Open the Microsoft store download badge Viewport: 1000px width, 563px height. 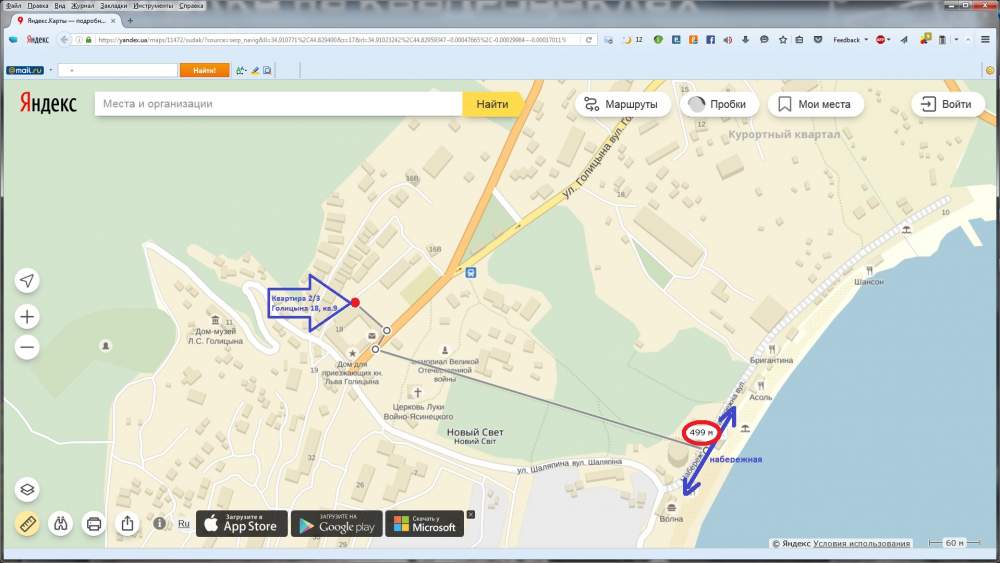425,524
